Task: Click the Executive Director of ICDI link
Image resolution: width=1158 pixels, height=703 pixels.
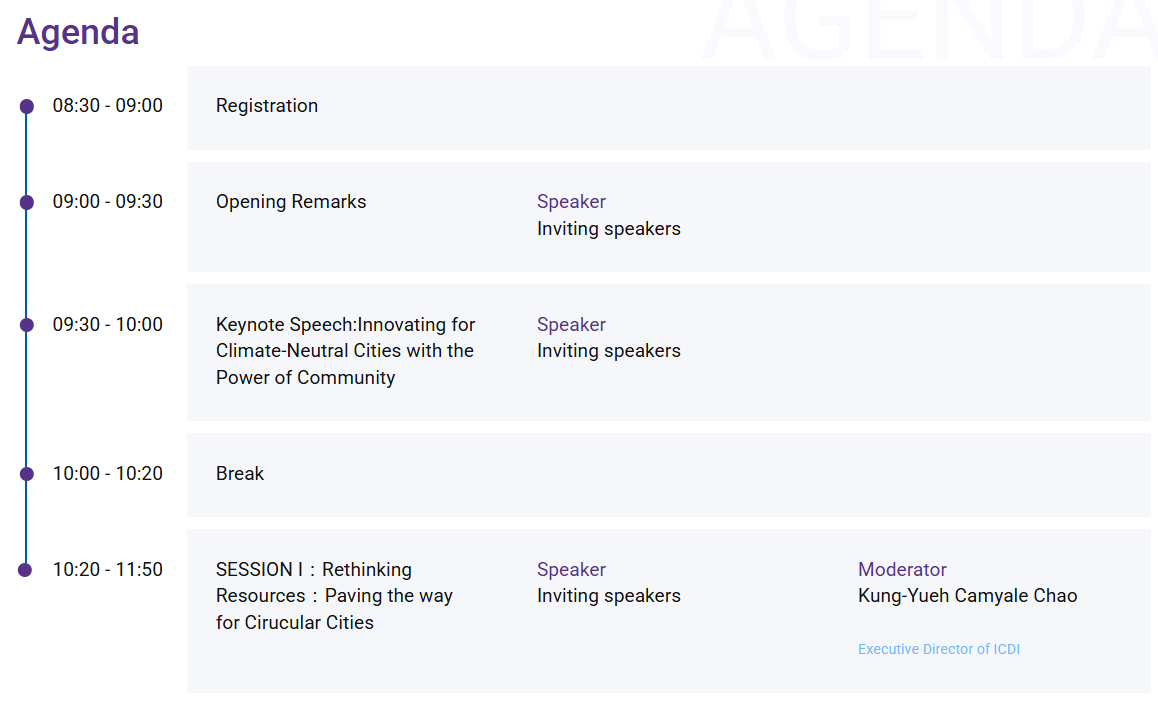Action: [x=939, y=649]
